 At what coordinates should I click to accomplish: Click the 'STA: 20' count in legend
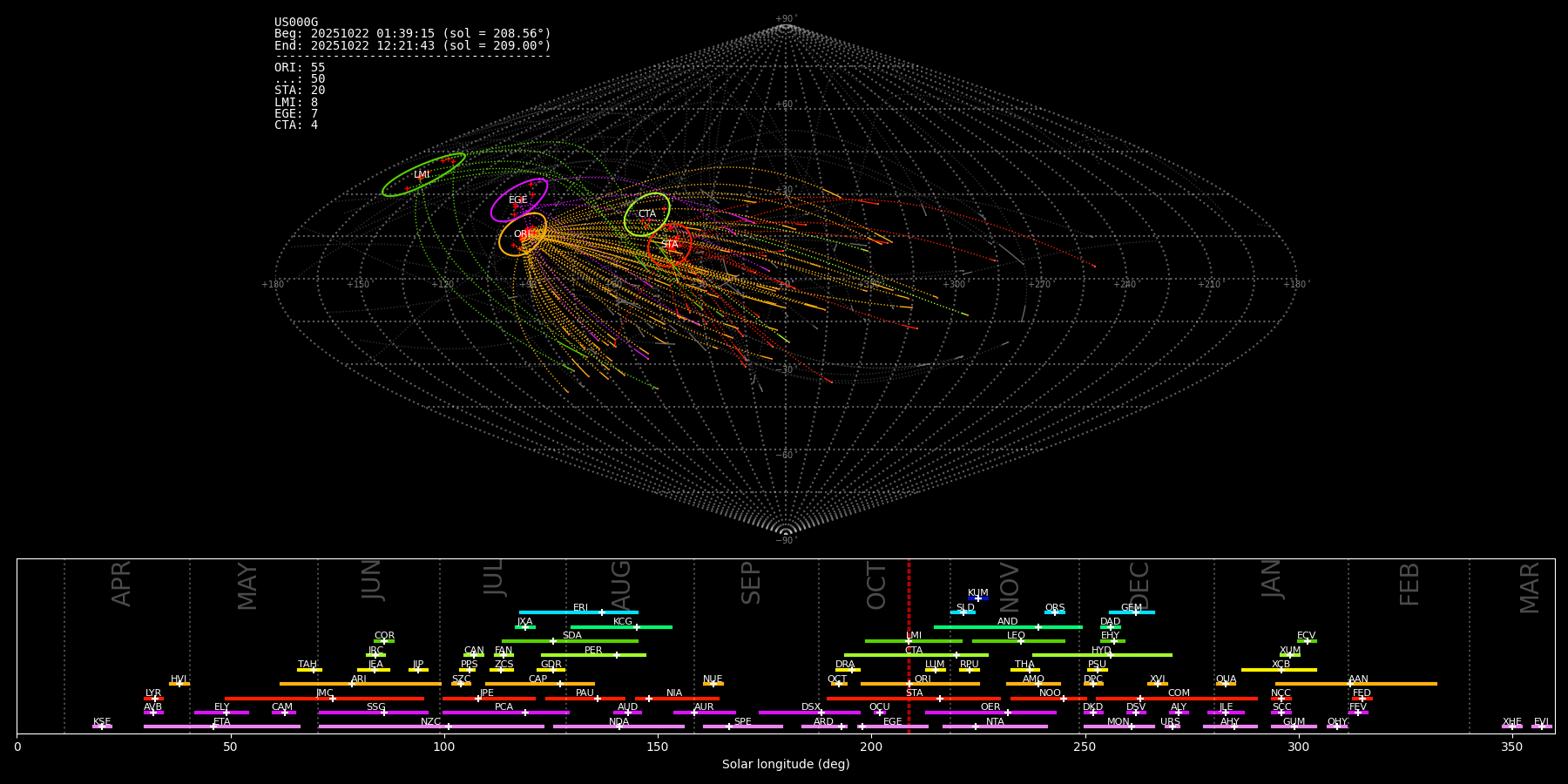pyautogui.click(x=300, y=91)
